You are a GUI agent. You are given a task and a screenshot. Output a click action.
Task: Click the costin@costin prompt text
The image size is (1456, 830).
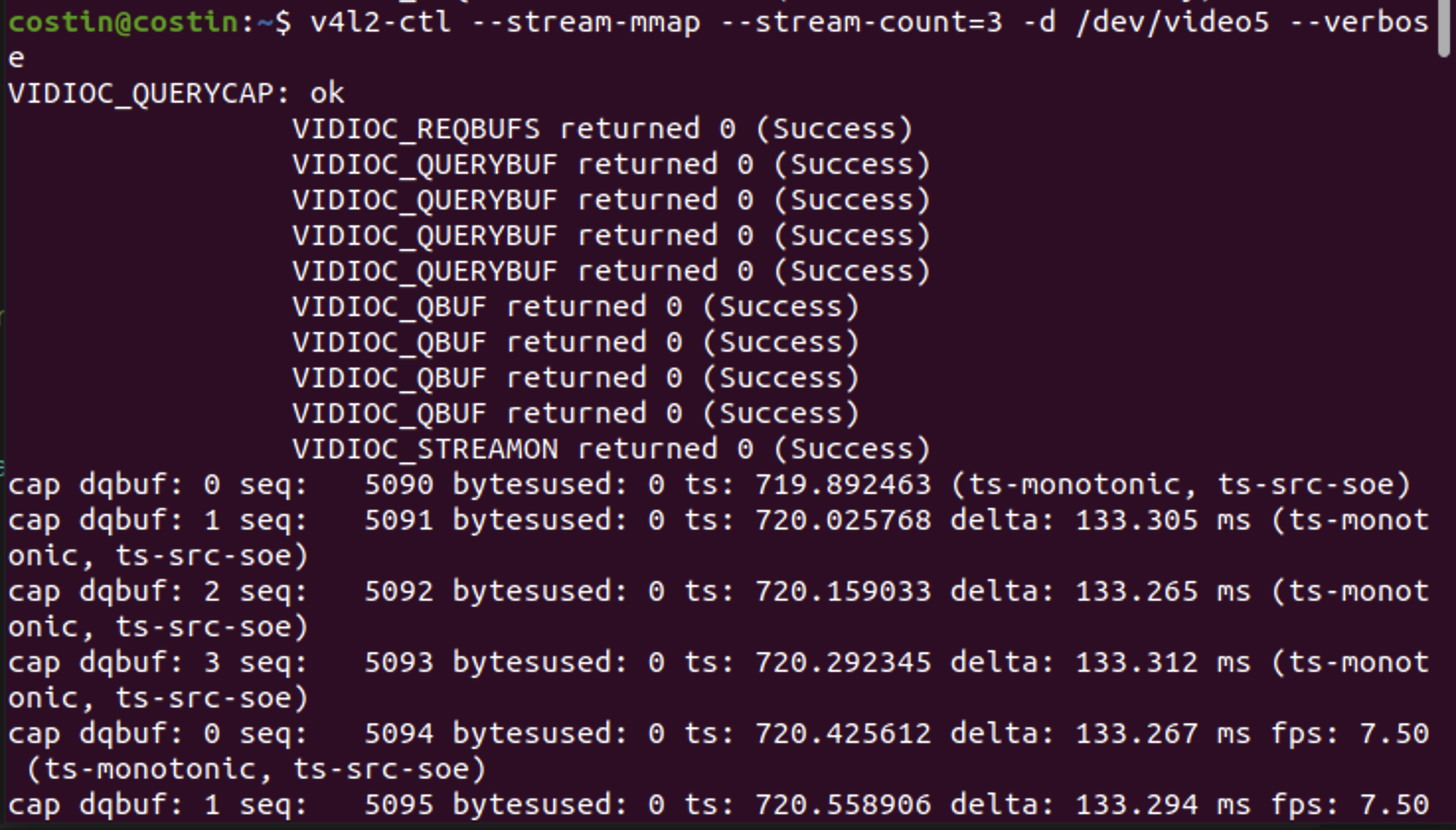(123, 22)
